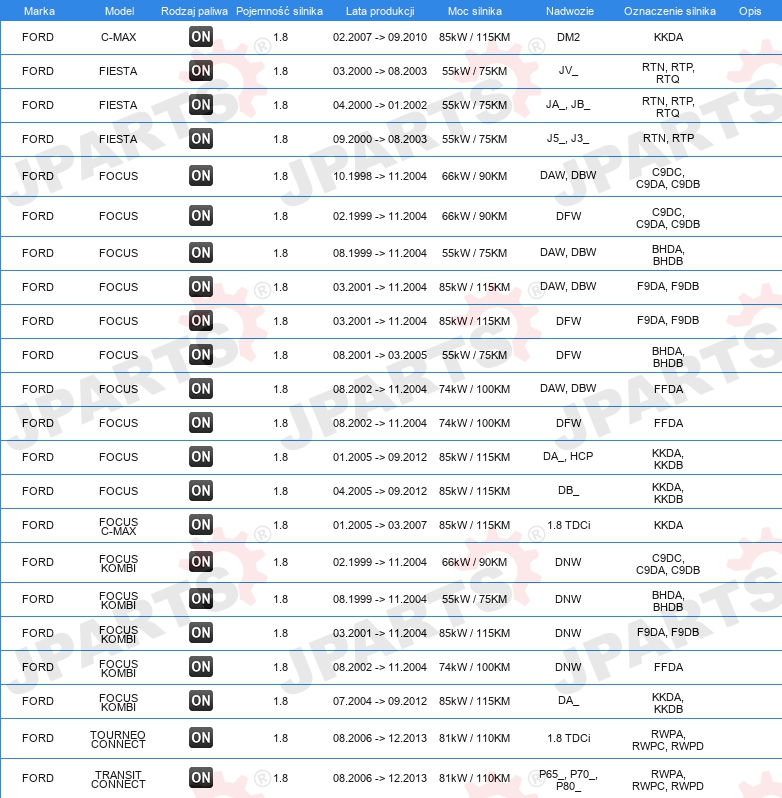Select the FOCUS C-MAX model cell
Viewport: 782px width, 798px height.
coord(119,526)
